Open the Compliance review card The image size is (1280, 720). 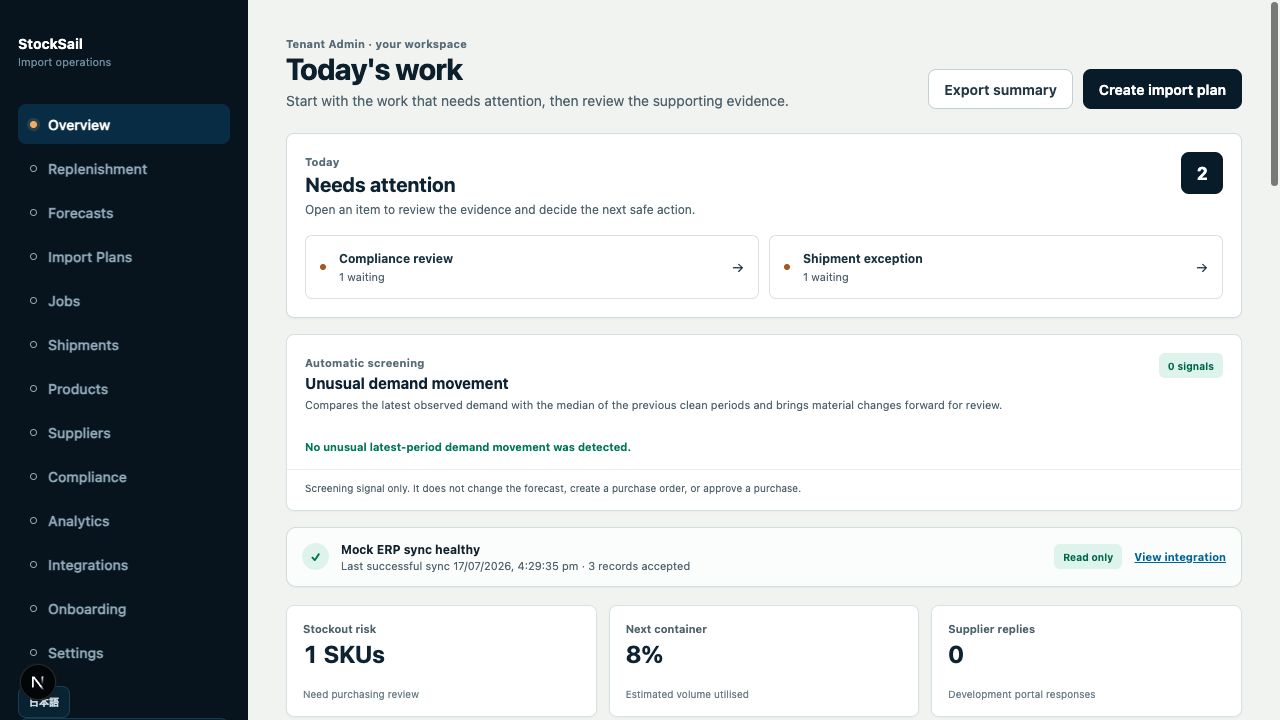click(532, 267)
